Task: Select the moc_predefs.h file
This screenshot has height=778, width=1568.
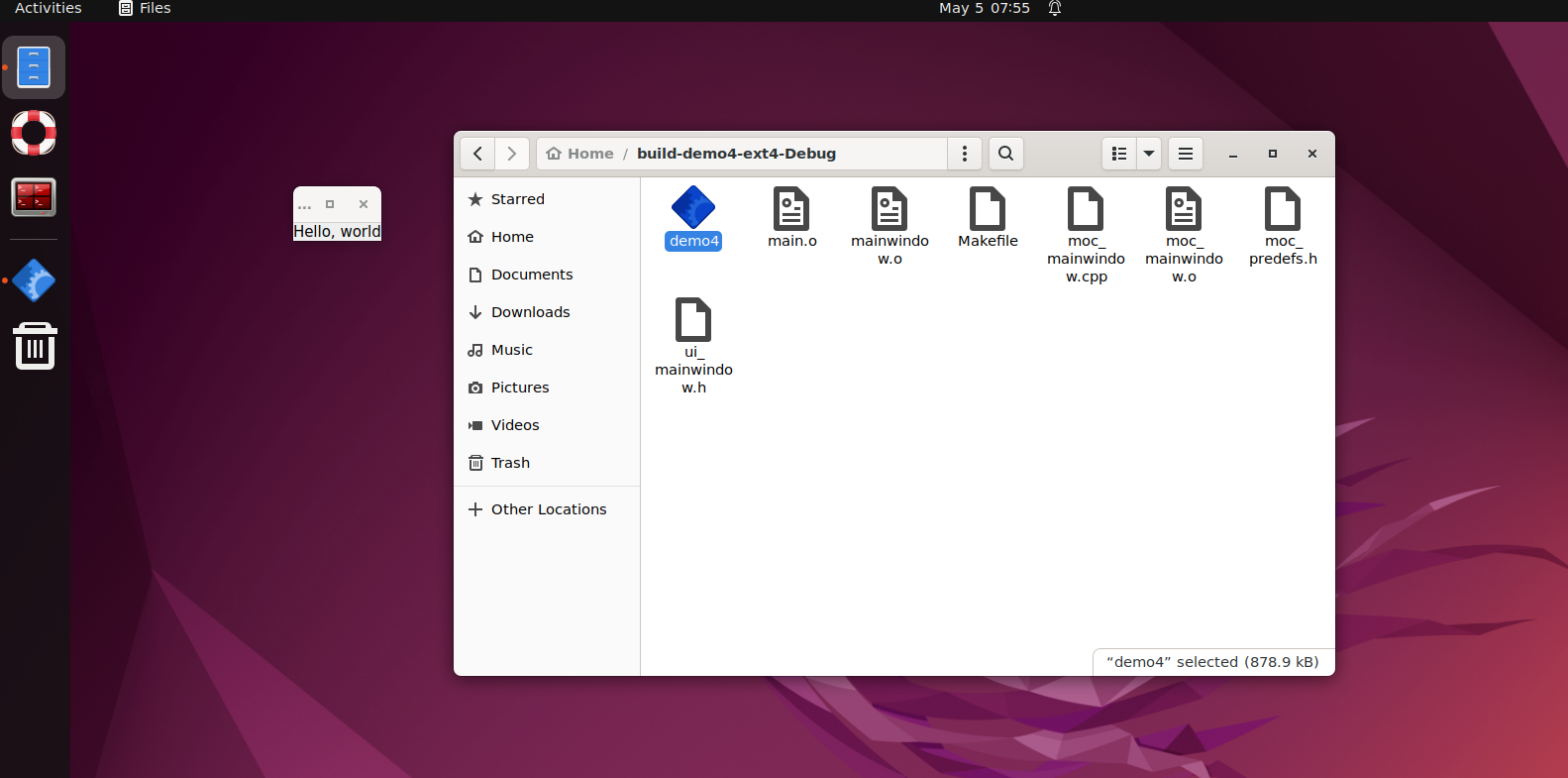Action: coord(1282,209)
